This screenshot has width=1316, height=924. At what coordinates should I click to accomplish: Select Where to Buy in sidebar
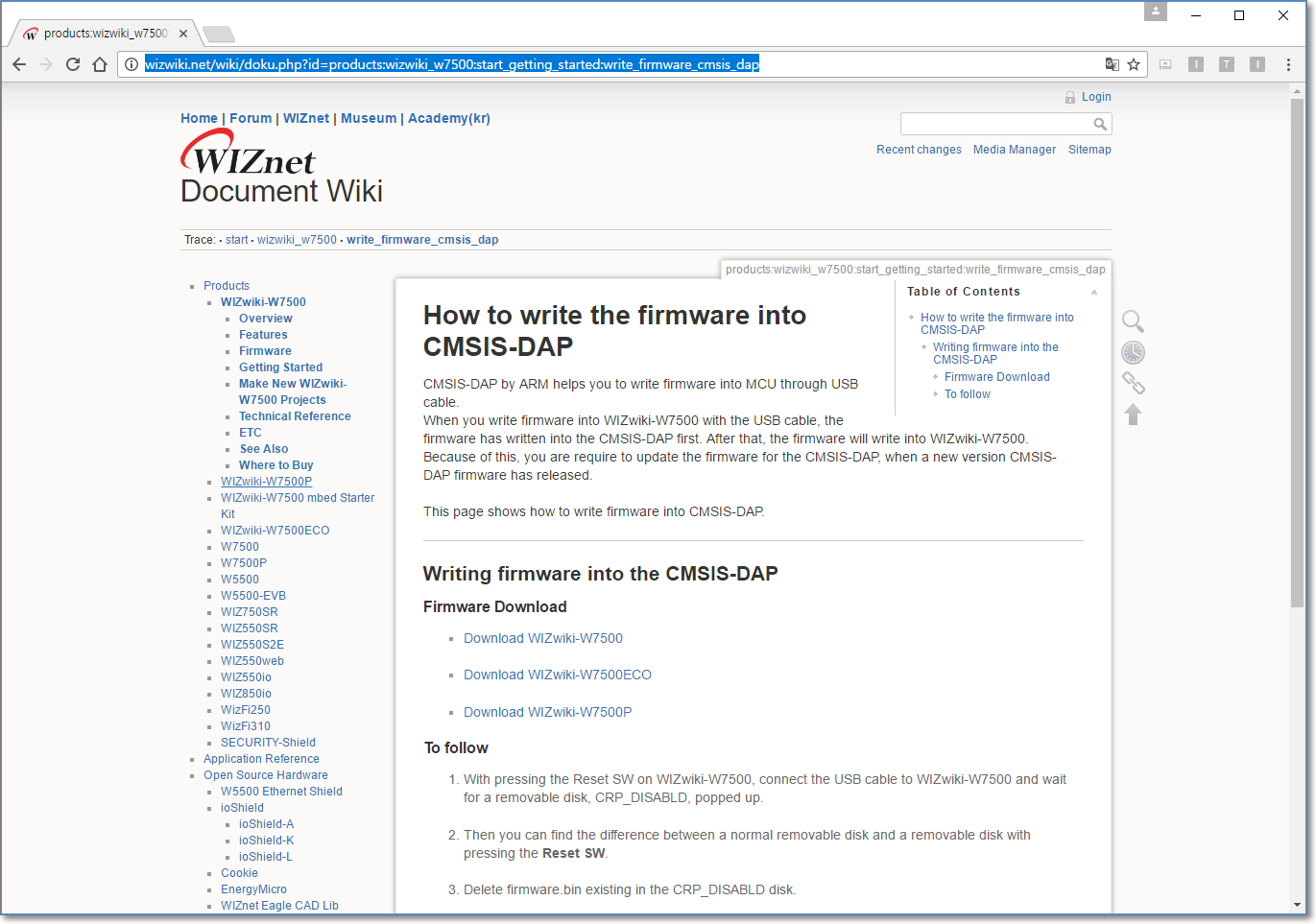[x=276, y=465]
